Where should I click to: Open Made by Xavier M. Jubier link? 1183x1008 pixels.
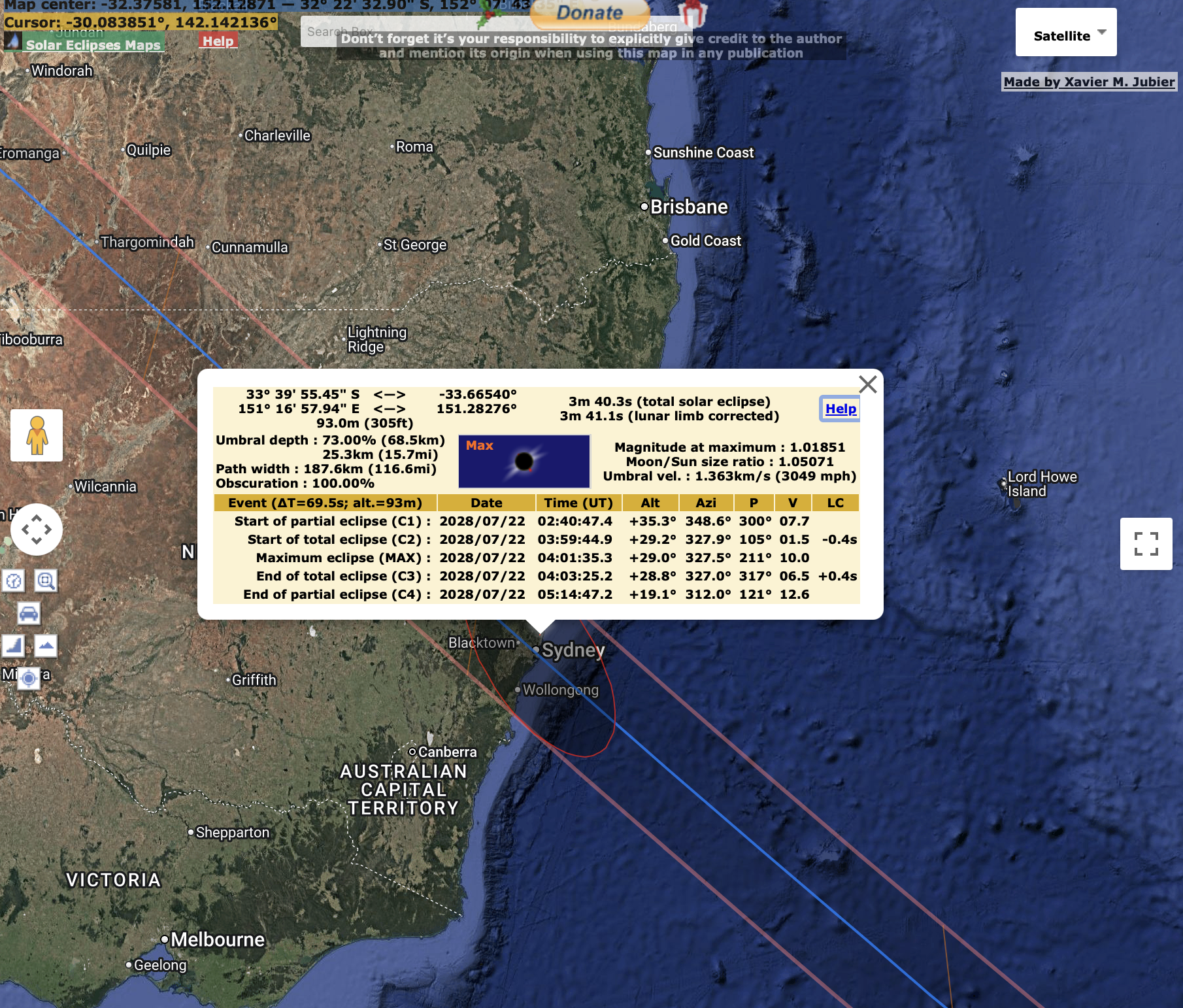pyautogui.click(x=1090, y=82)
